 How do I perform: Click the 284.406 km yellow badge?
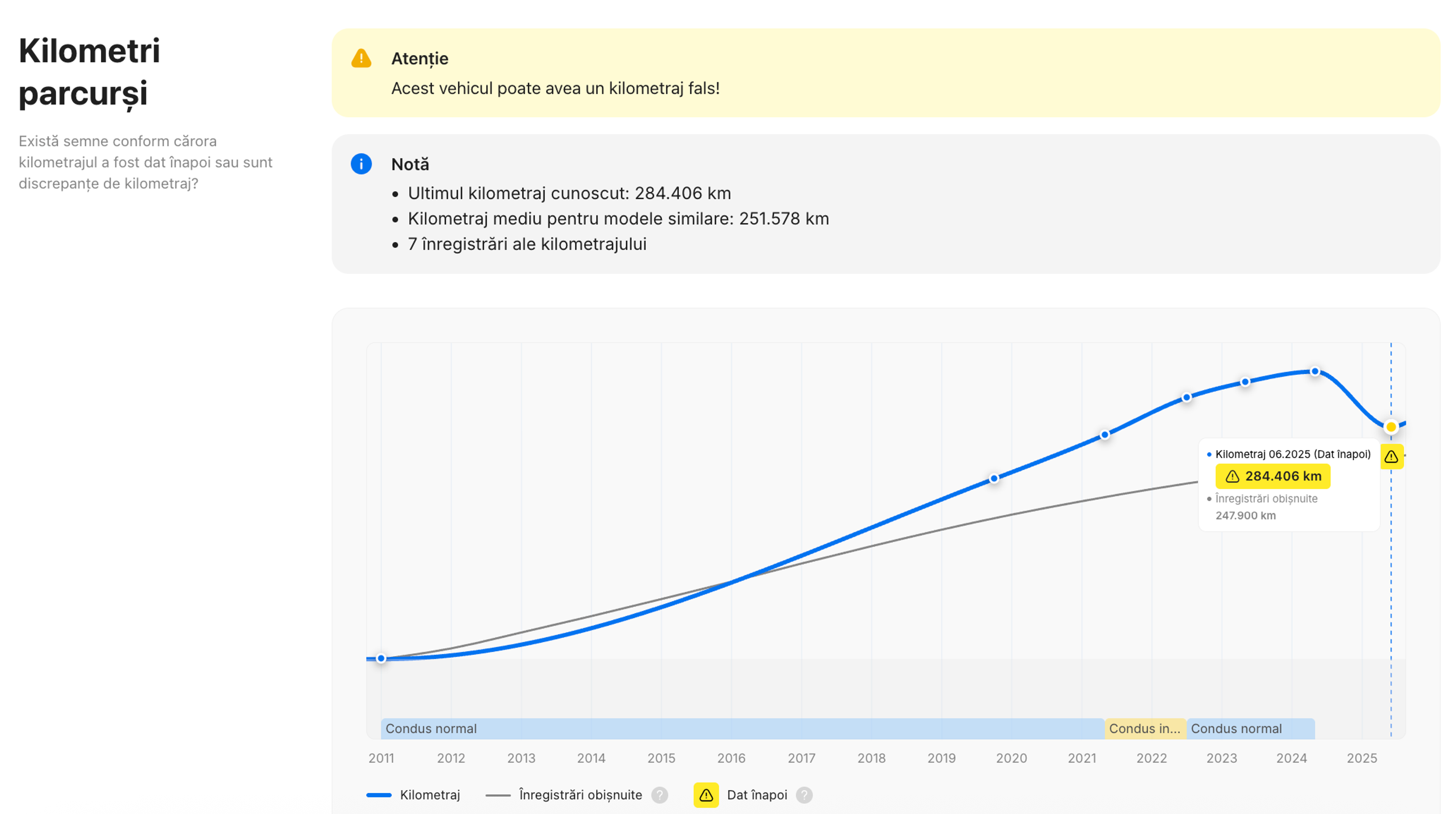click(x=1273, y=477)
